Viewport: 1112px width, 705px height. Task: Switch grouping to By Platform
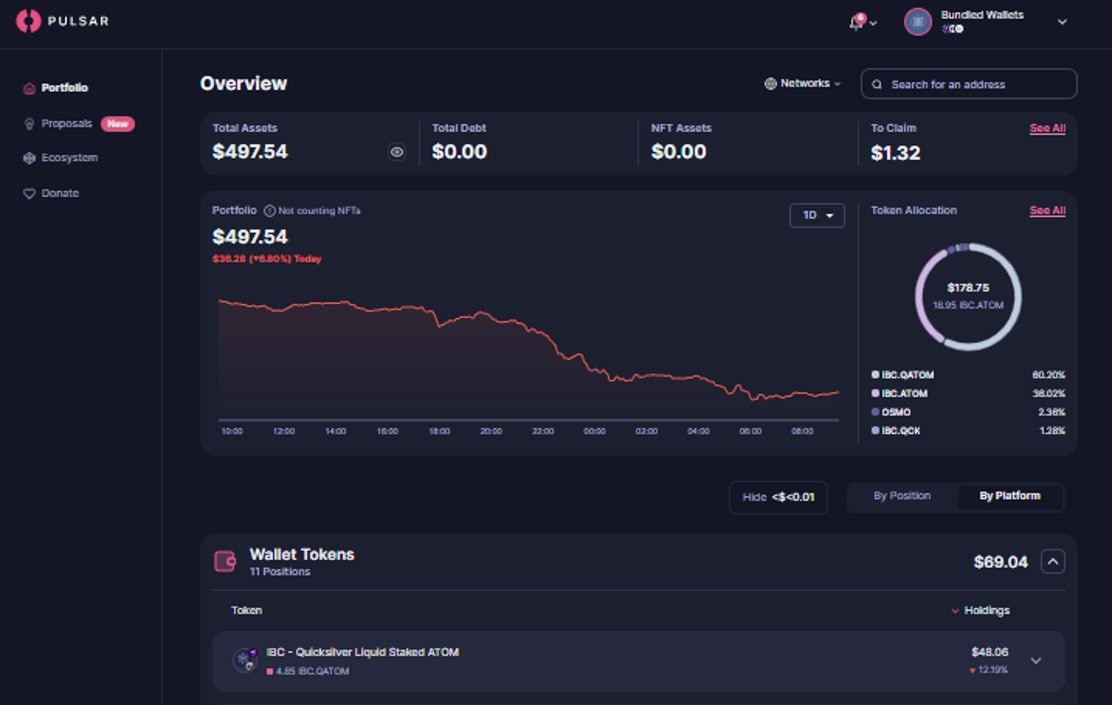click(x=1009, y=495)
